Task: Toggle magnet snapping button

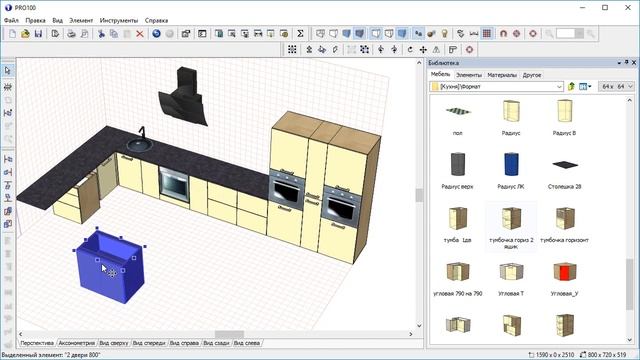Action: pos(503,34)
